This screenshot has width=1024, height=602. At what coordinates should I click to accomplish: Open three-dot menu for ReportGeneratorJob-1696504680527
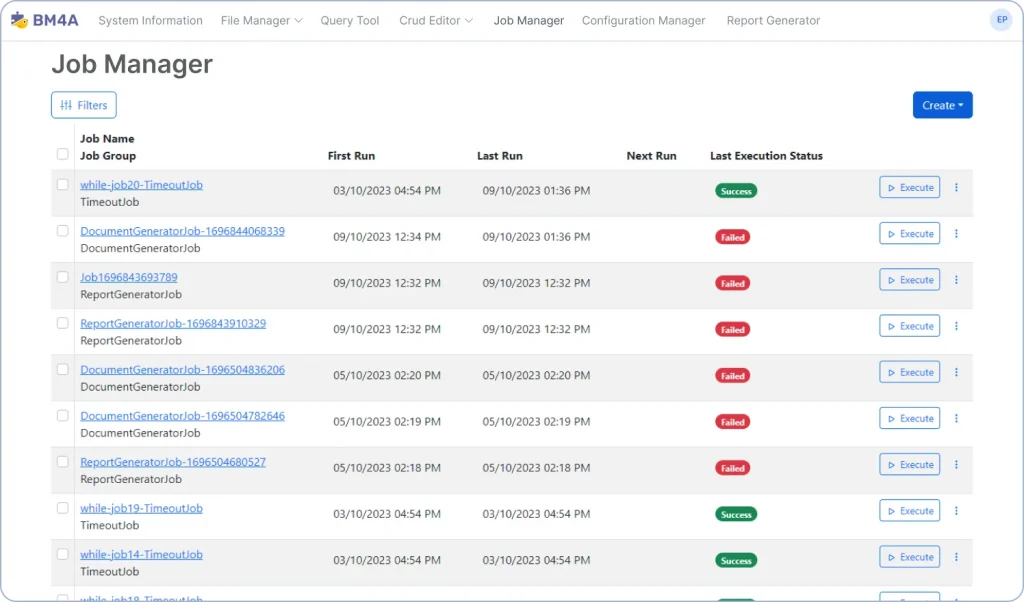[956, 465]
